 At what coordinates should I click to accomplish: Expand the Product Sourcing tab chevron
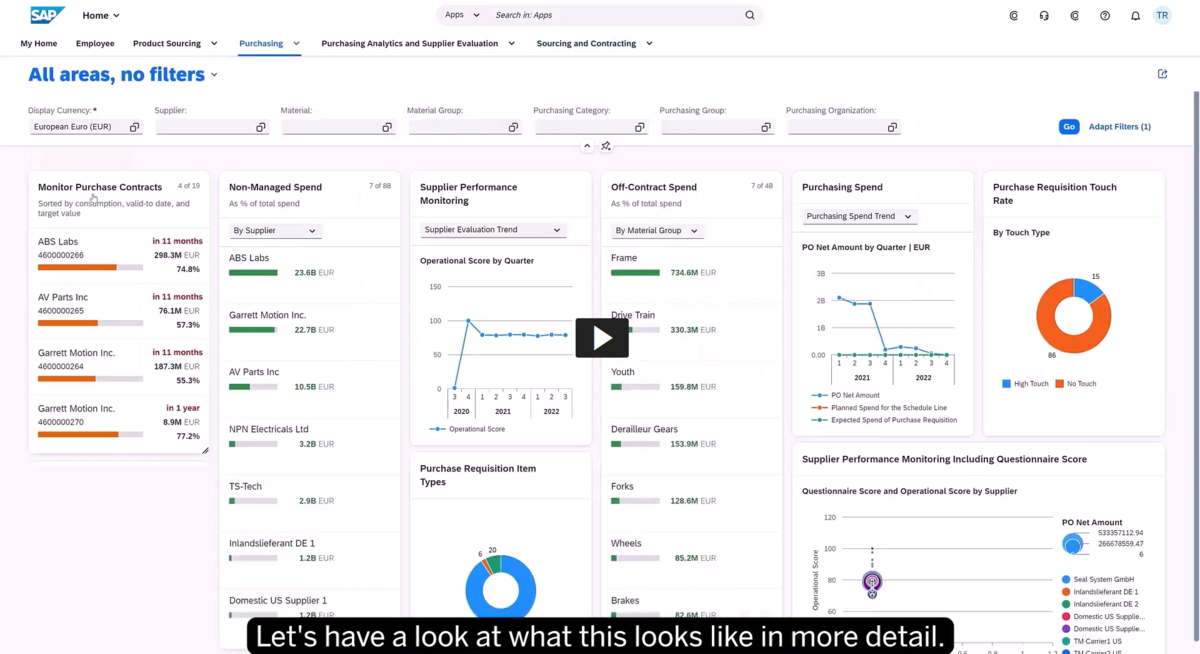click(x=214, y=44)
